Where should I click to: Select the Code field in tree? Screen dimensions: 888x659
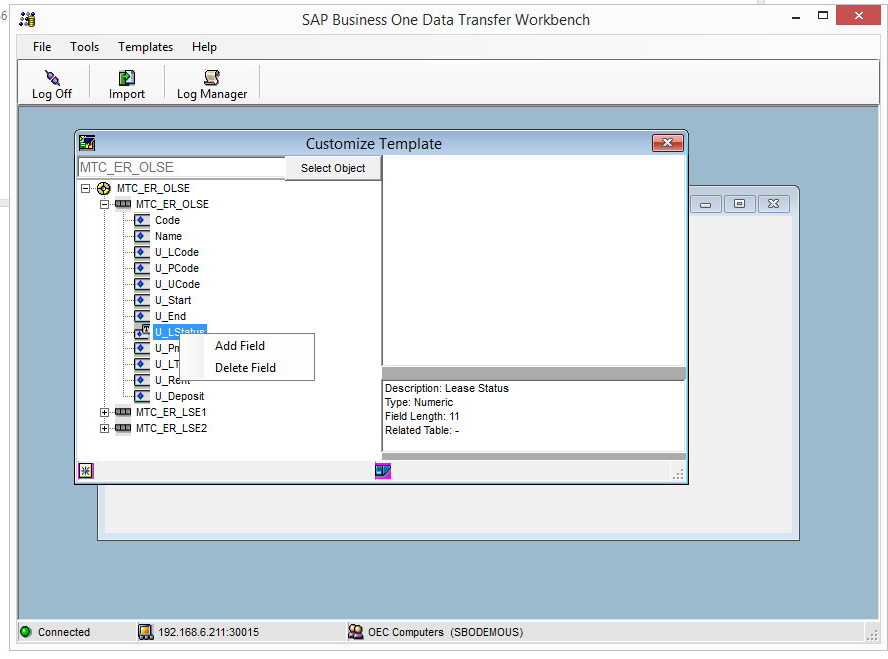(168, 220)
